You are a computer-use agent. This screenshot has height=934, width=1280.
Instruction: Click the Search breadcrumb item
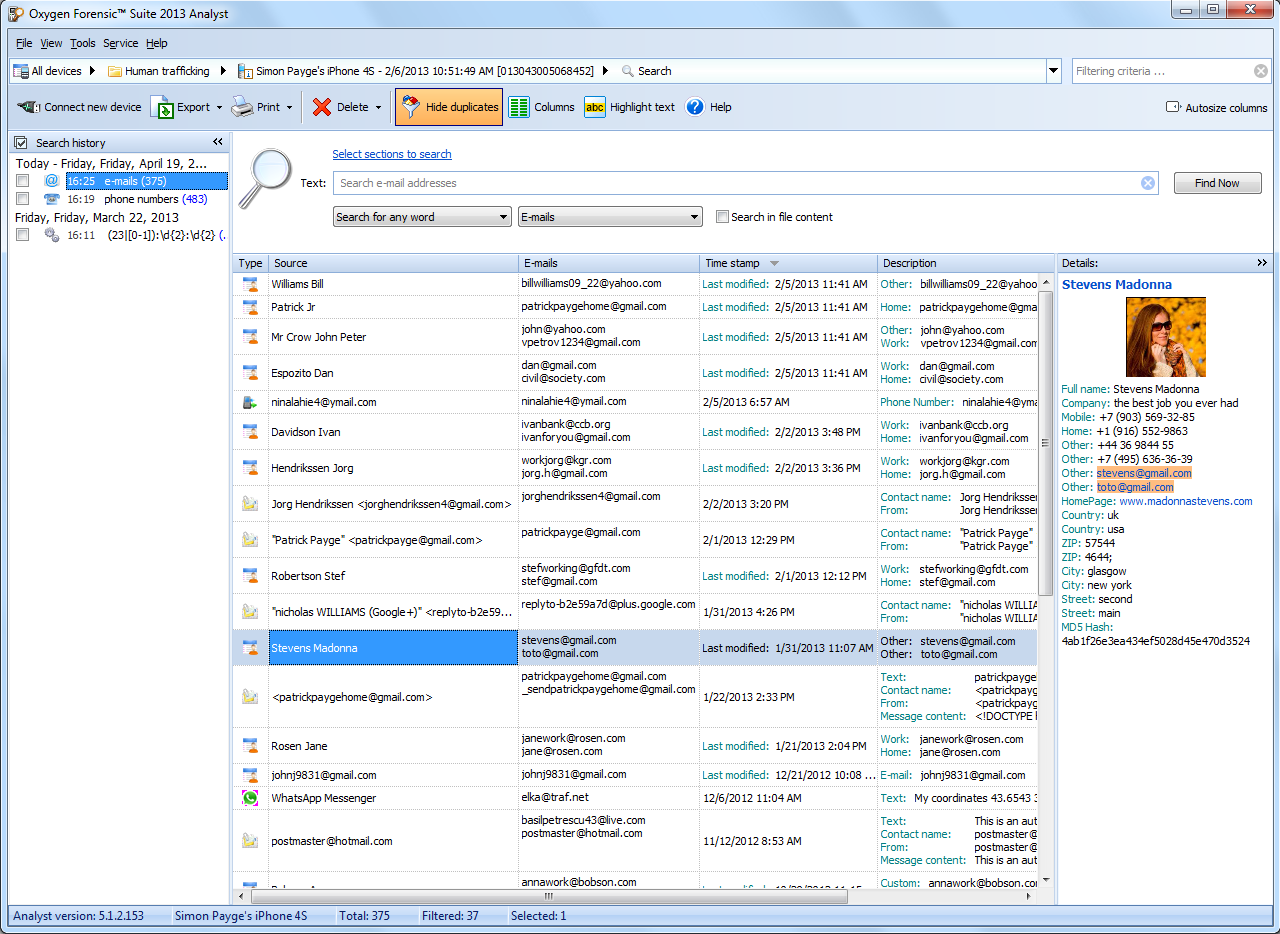(646, 71)
